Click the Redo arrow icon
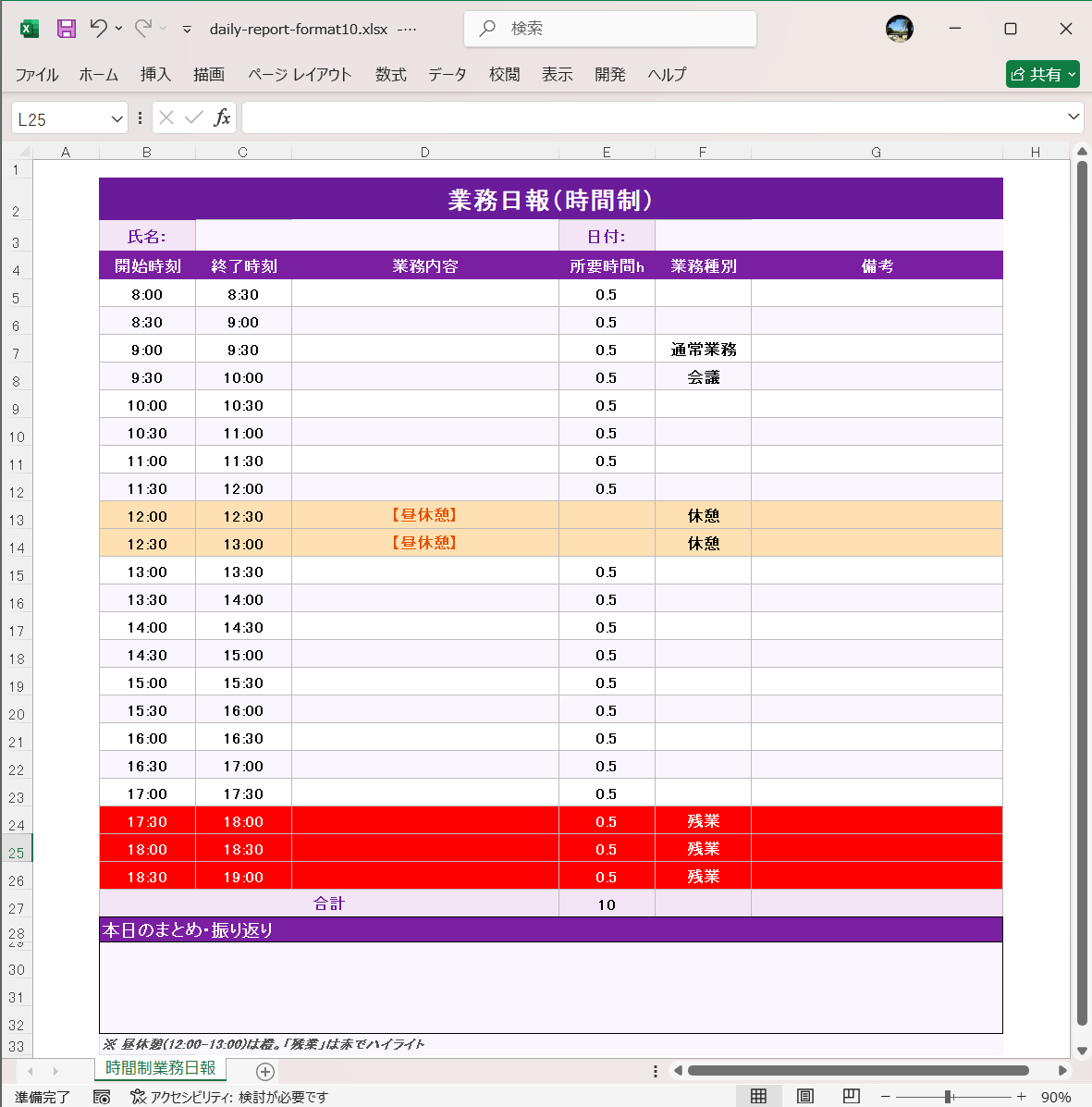 click(x=143, y=29)
